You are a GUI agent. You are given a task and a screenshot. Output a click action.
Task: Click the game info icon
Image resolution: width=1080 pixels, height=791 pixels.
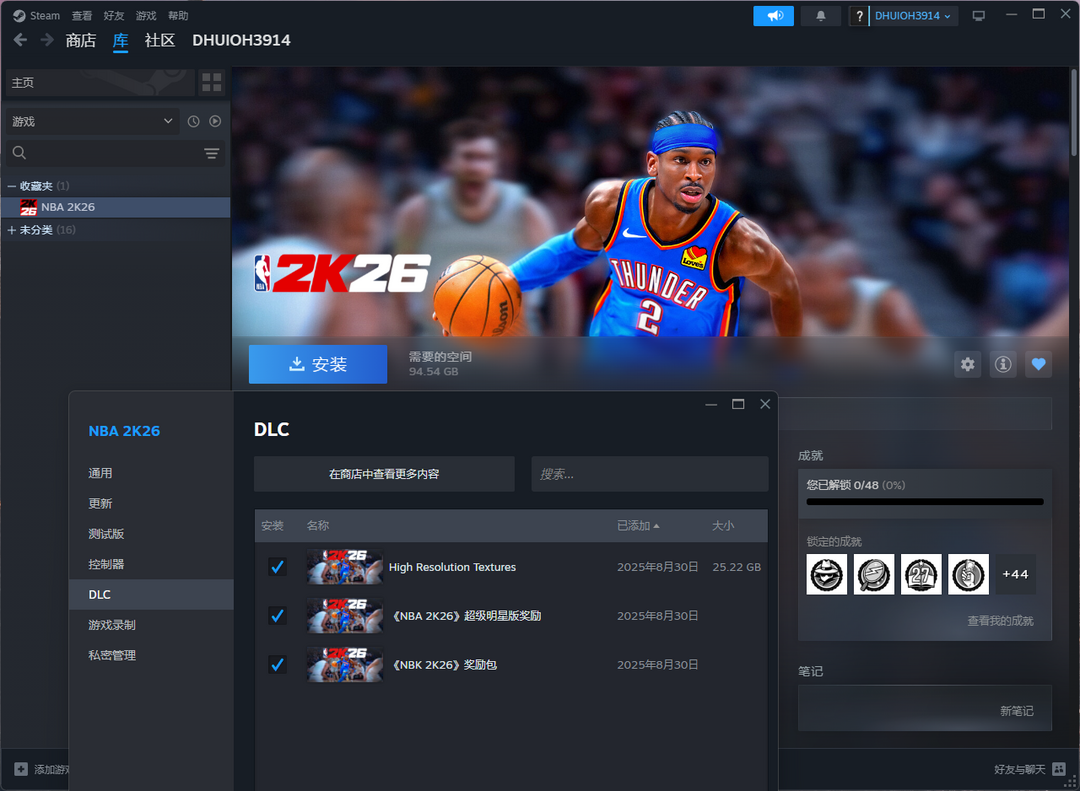(1003, 365)
